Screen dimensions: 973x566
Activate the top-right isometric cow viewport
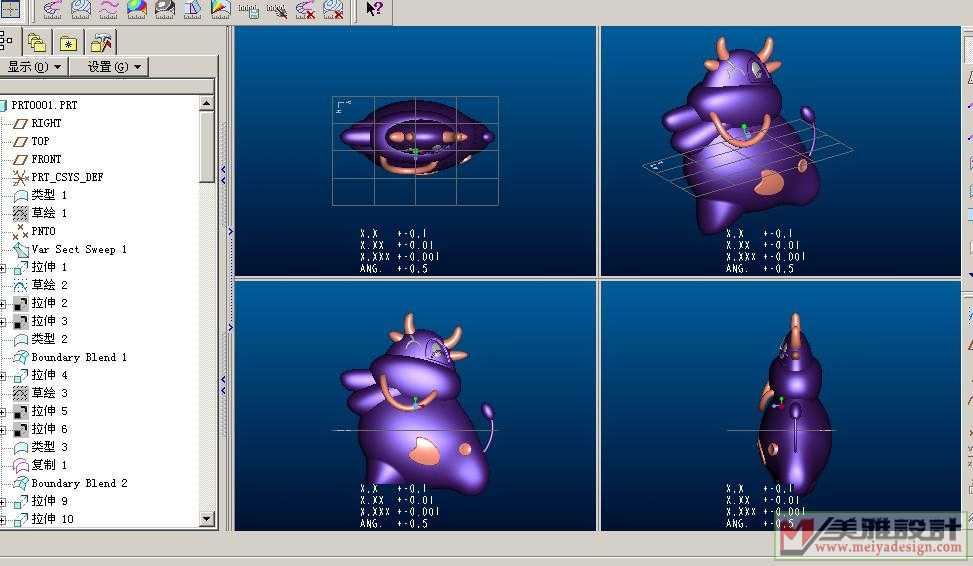coord(781,151)
